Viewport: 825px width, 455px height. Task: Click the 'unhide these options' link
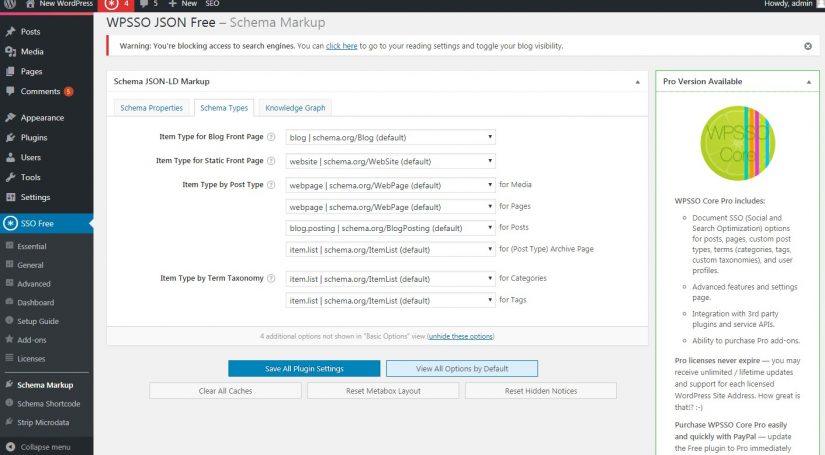(x=461, y=336)
